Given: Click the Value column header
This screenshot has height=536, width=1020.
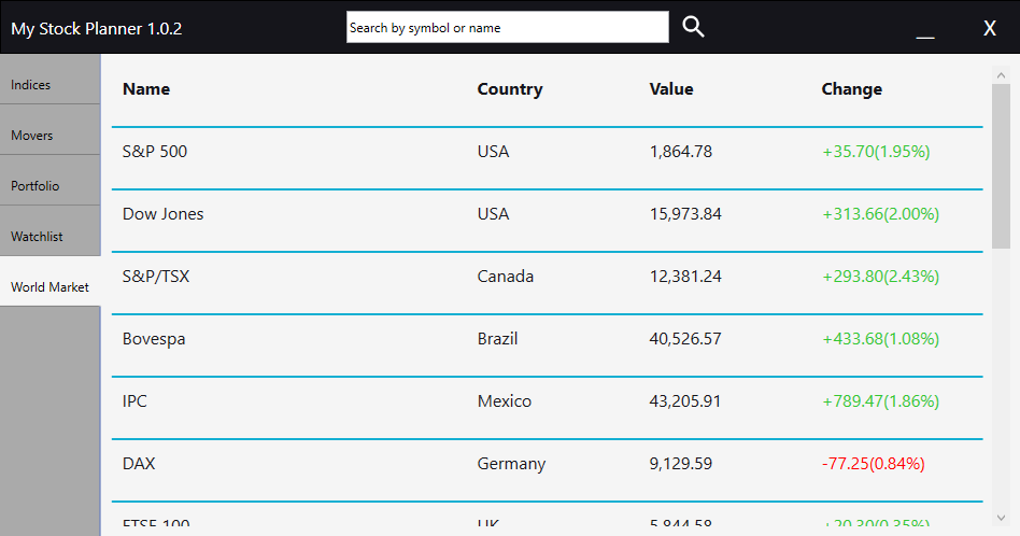Looking at the screenshot, I should pos(671,89).
